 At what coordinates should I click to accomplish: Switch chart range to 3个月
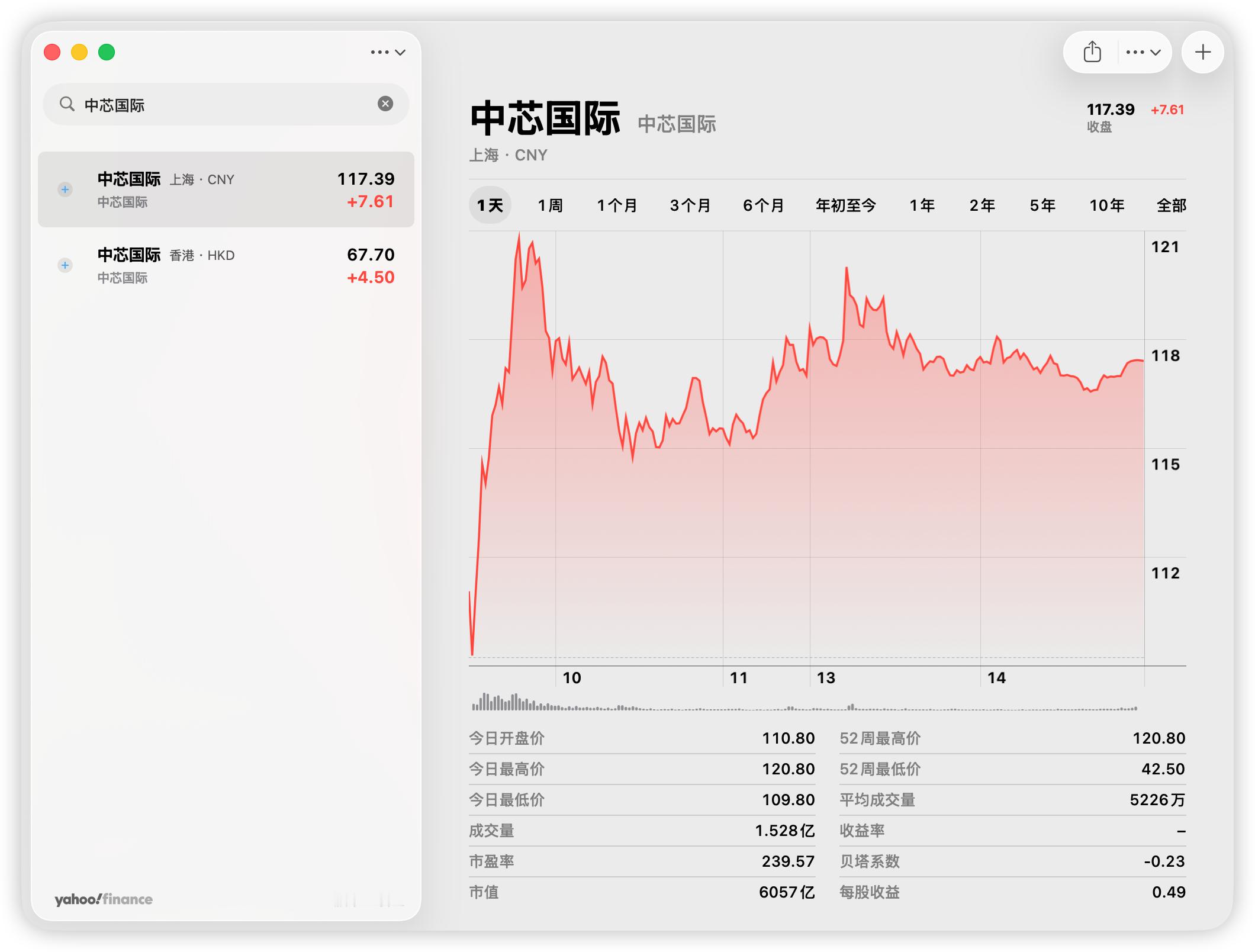click(x=690, y=205)
